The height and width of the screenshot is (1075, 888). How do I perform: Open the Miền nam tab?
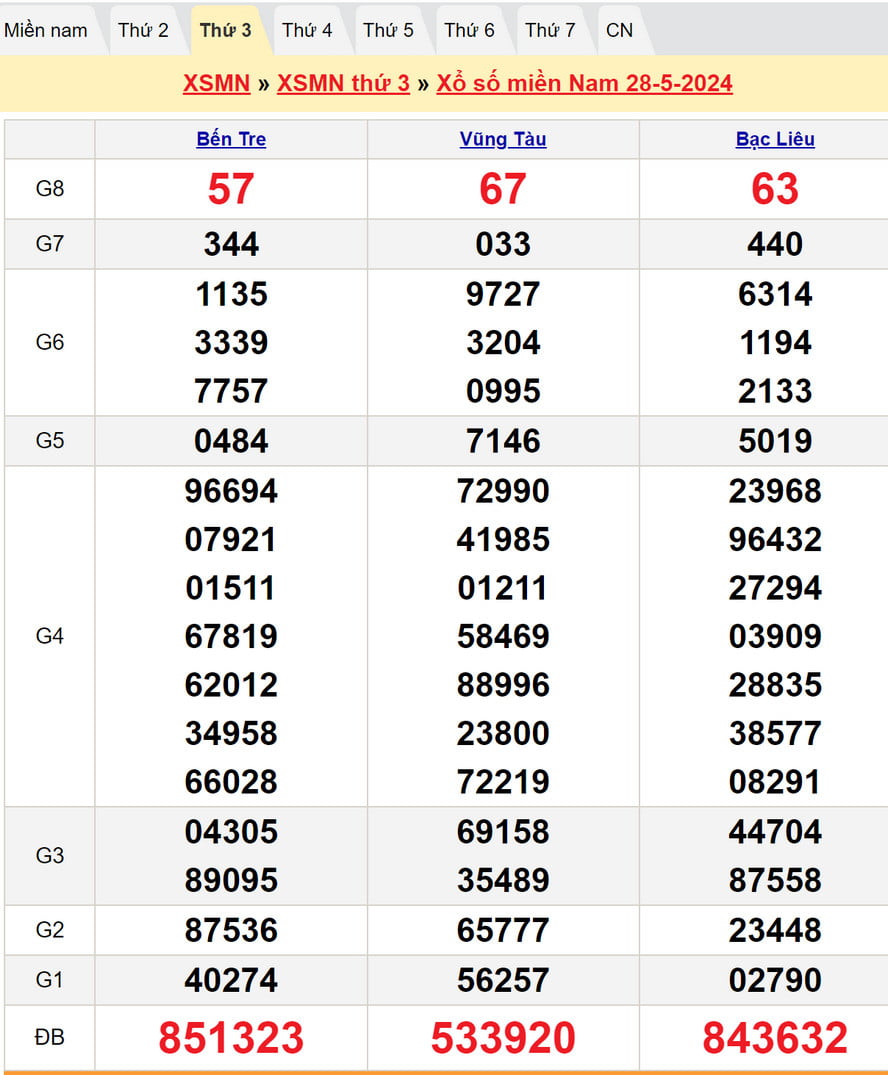(x=46, y=30)
